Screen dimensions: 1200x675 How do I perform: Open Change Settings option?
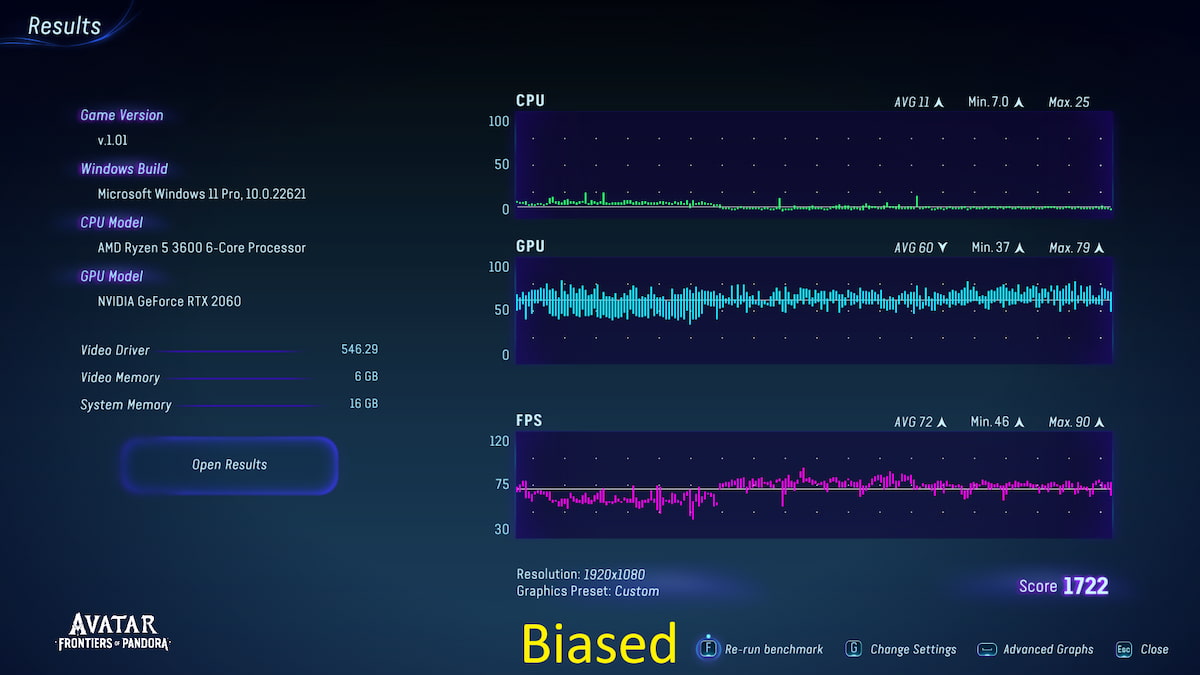(x=913, y=649)
